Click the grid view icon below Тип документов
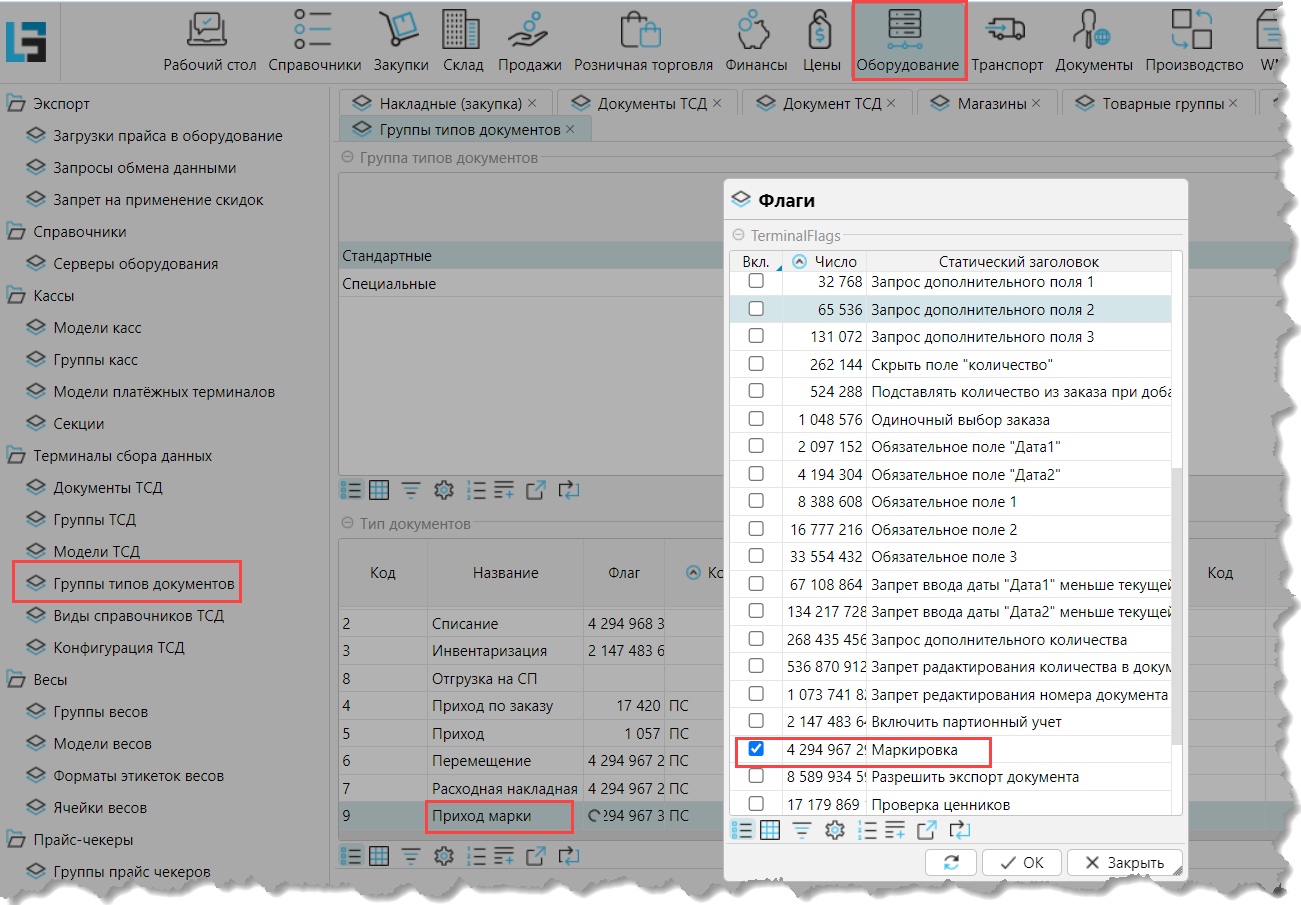 click(379, 855)
